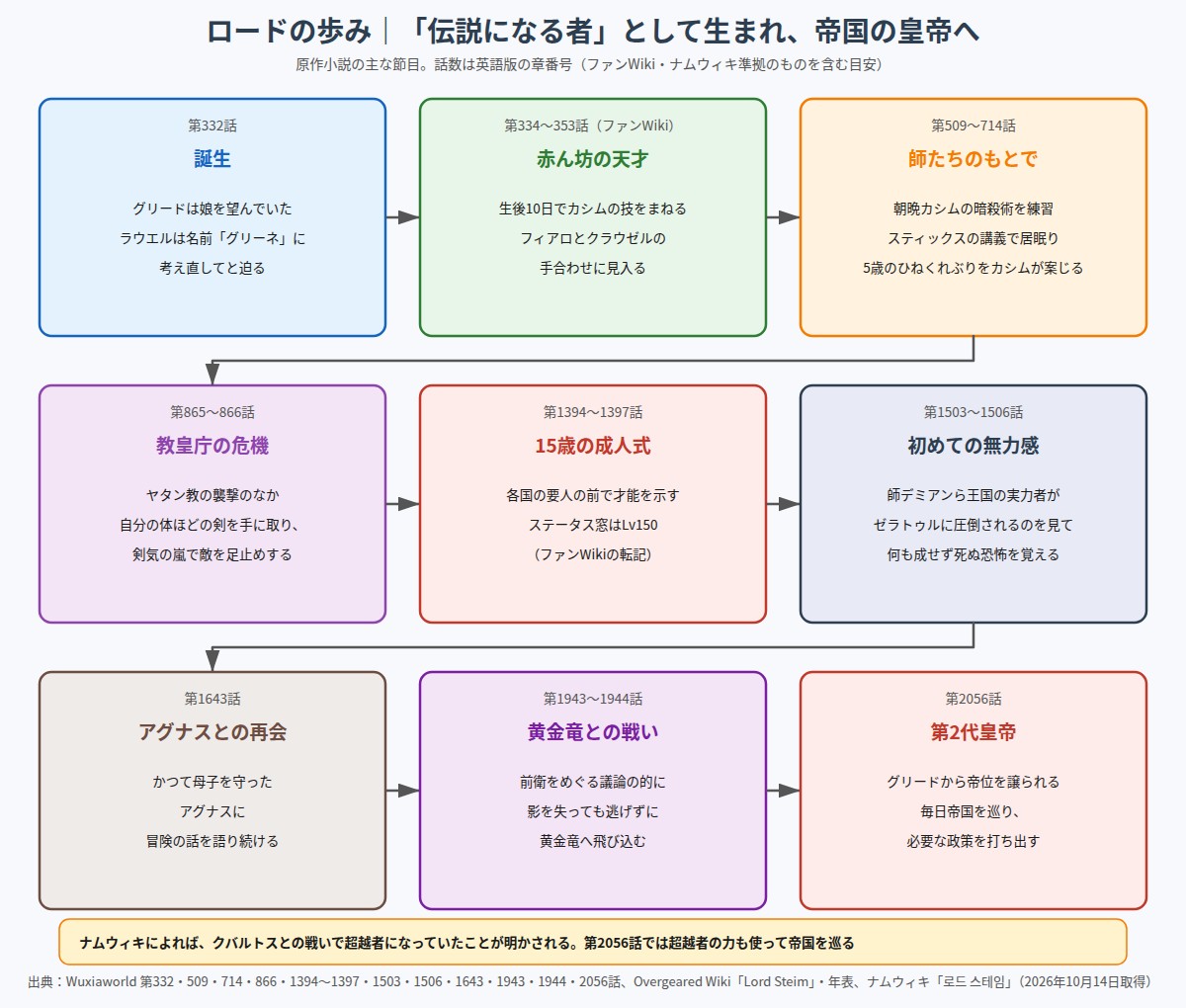Click the line '毎日帝国を巡り、'
This screenshot has width=1186, height=1008.
tap(974, 811)
